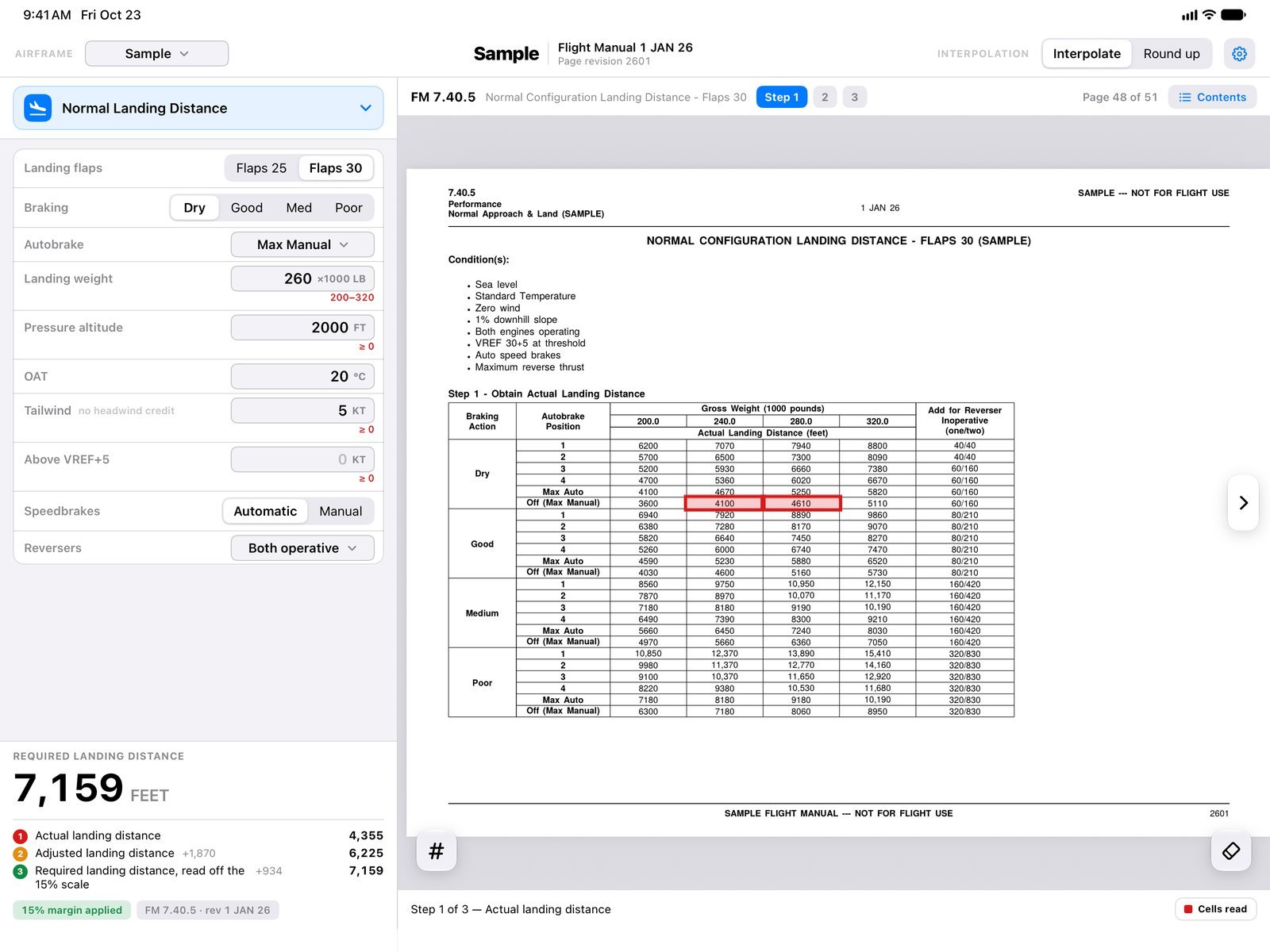Choose Interpolate mode
Screen dimensions: 1270x952
[x=1087, y=53]
